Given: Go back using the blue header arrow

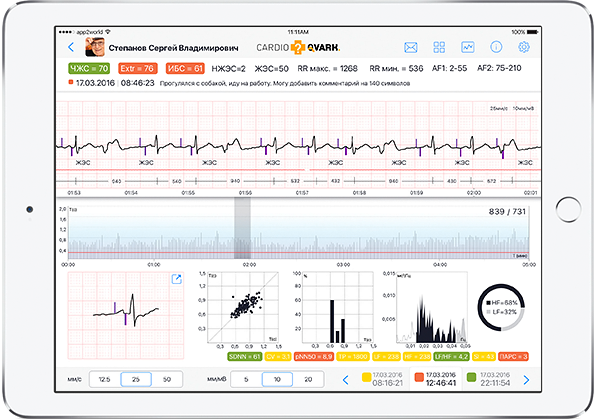Looking at the screenshot, I should click(x=71, y=47).
